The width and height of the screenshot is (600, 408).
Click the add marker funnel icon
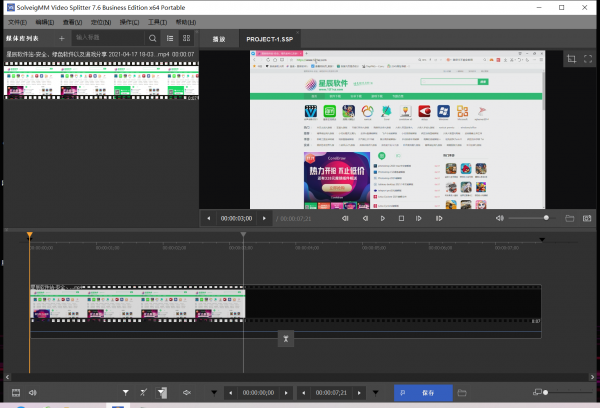click(x=126, y=393)
